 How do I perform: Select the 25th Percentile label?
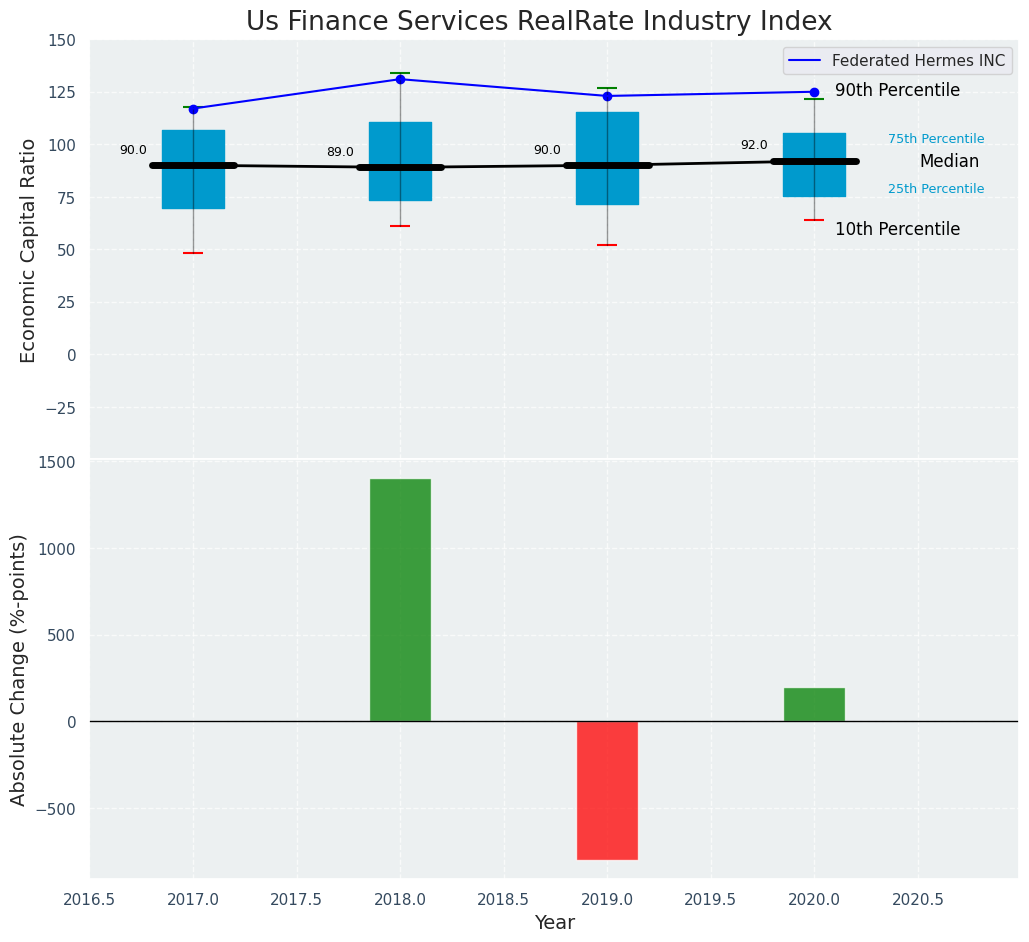936,189
